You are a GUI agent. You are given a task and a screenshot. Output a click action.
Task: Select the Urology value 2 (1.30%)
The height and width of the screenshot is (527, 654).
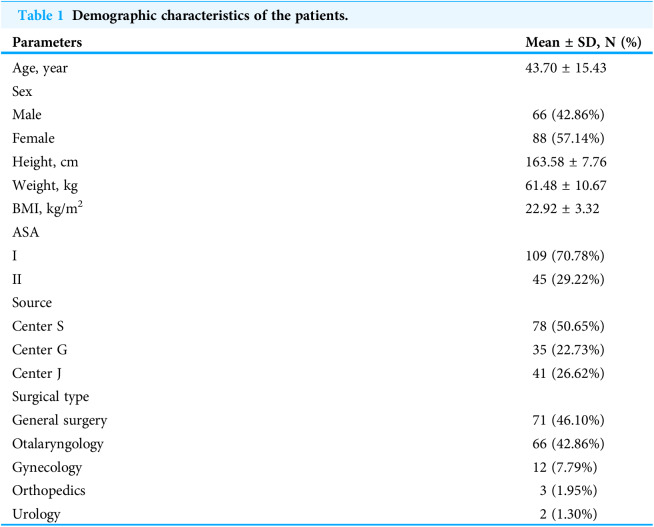pos(568,514)
